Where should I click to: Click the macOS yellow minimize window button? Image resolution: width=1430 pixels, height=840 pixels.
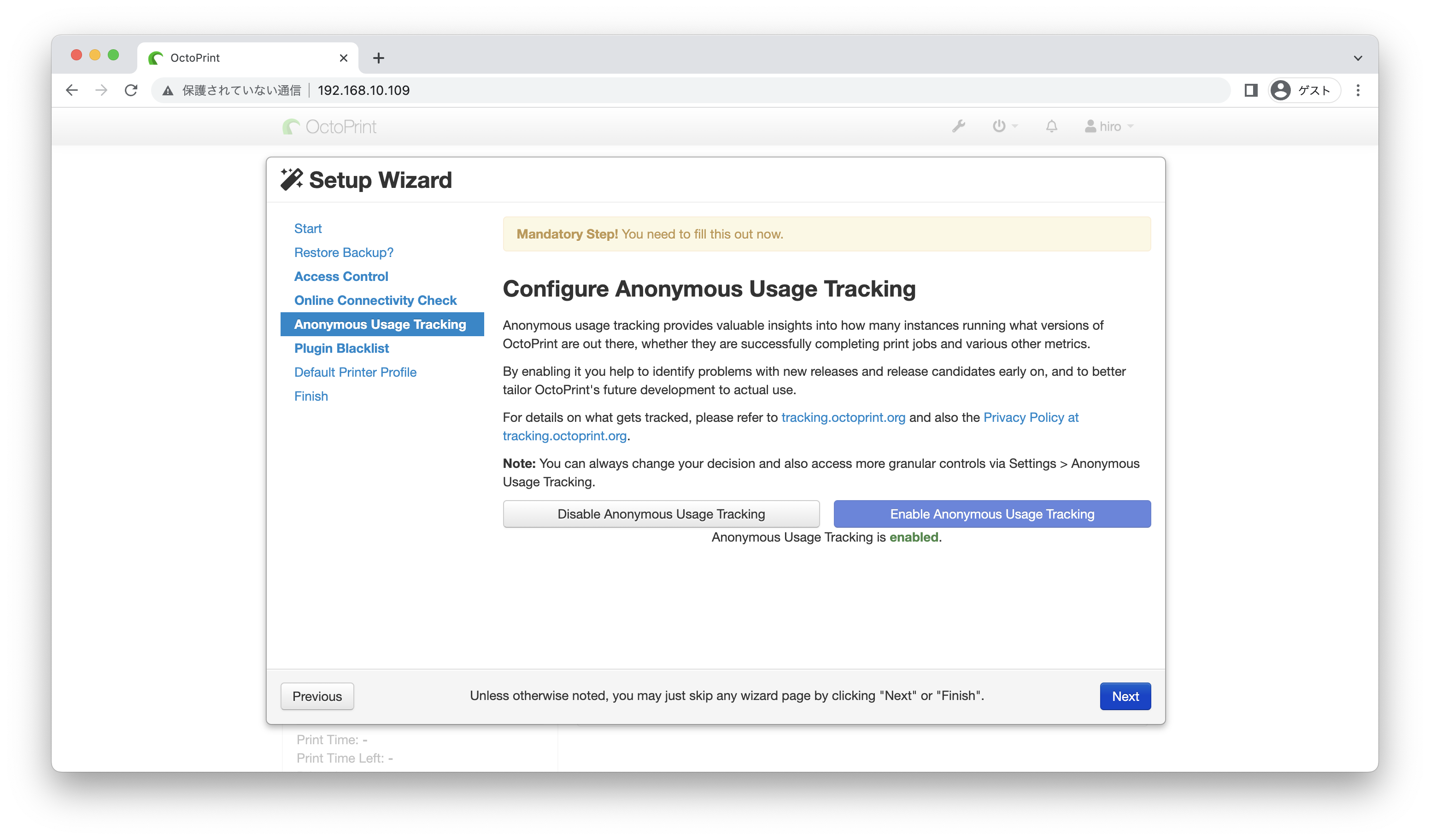click(x=95, y=55)
